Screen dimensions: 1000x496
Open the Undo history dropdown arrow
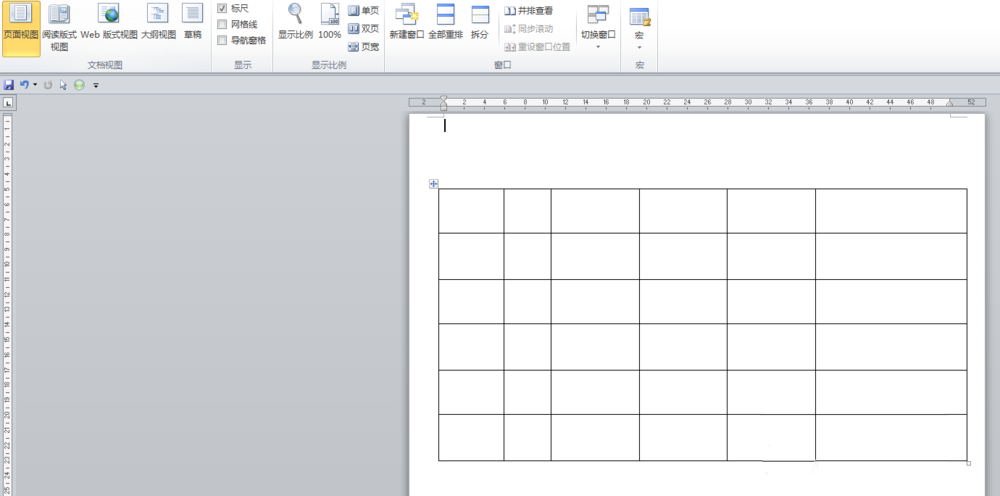pyautogui.click(x=35, y=85)
